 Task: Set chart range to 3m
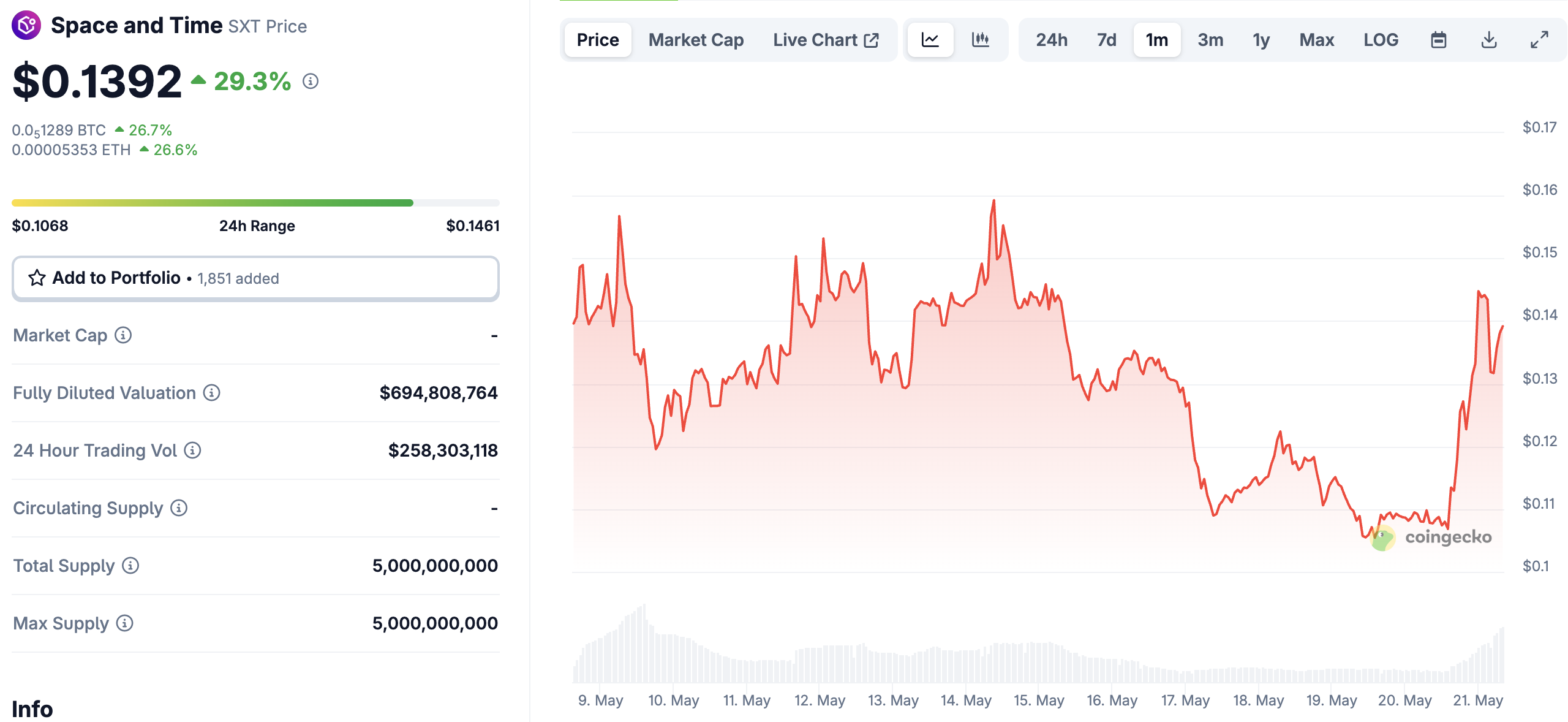tap(1210, 40)
